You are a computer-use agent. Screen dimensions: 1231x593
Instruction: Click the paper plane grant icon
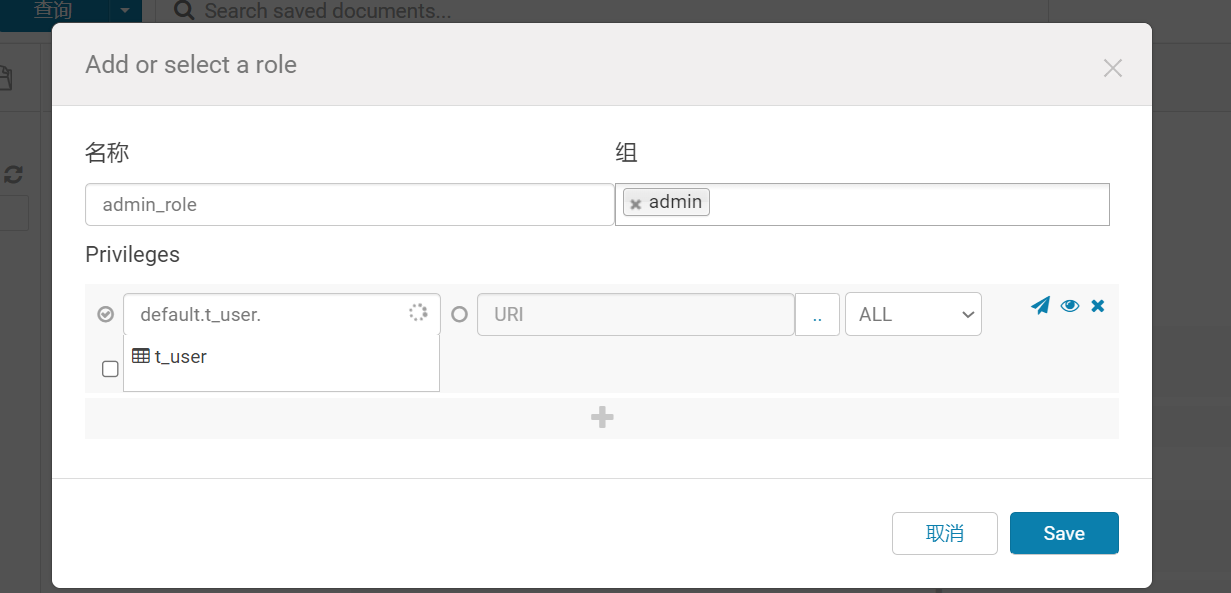click(x=1040, y=306)
